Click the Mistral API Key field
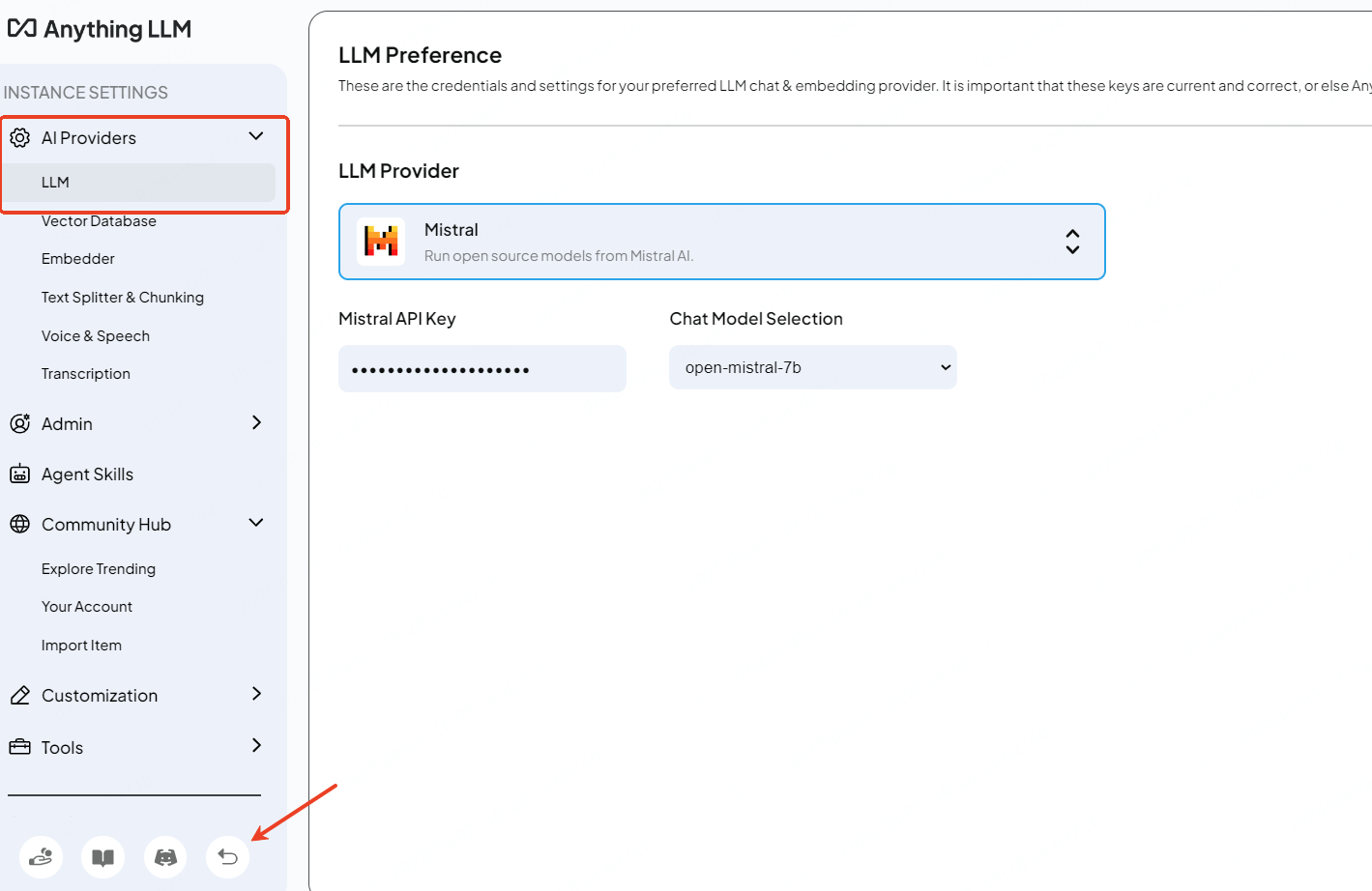The image size is (1372, 891). (x=482, y=368)
